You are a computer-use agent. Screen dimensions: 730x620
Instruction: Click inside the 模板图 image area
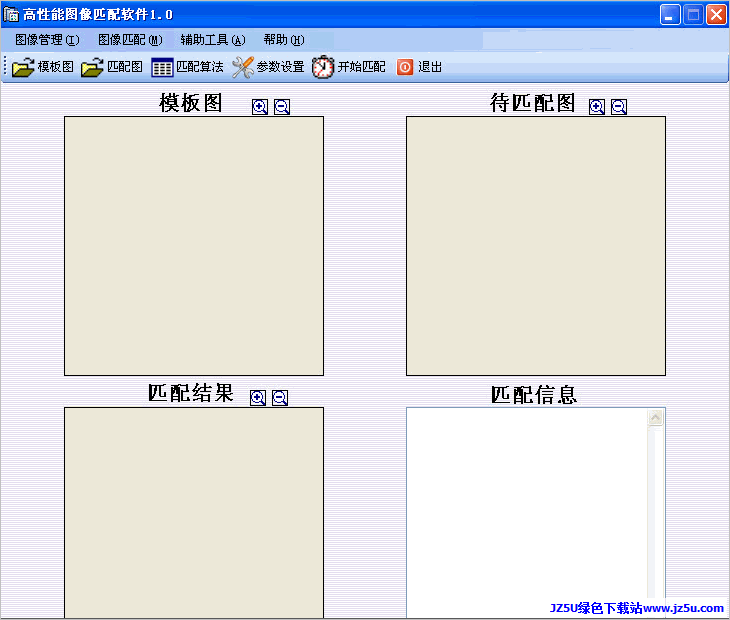click(x=194, y=246)
